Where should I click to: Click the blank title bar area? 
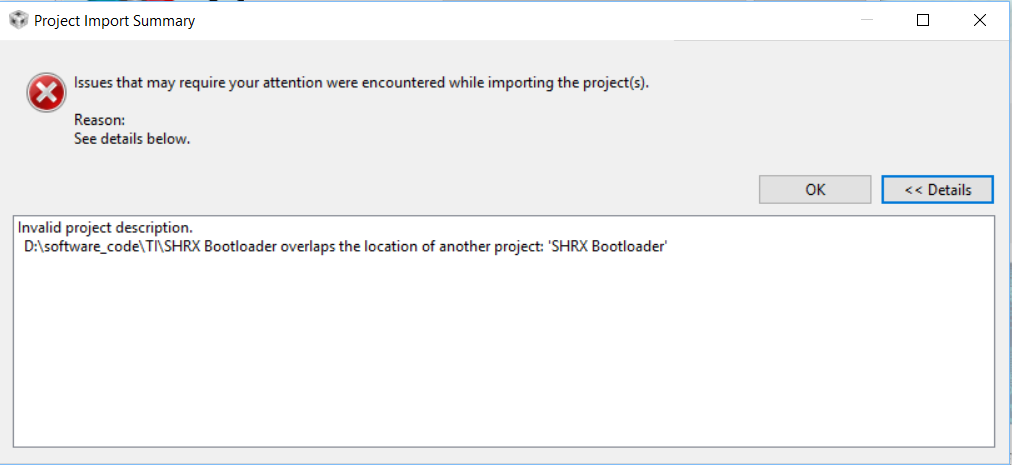tap(500, 20)
